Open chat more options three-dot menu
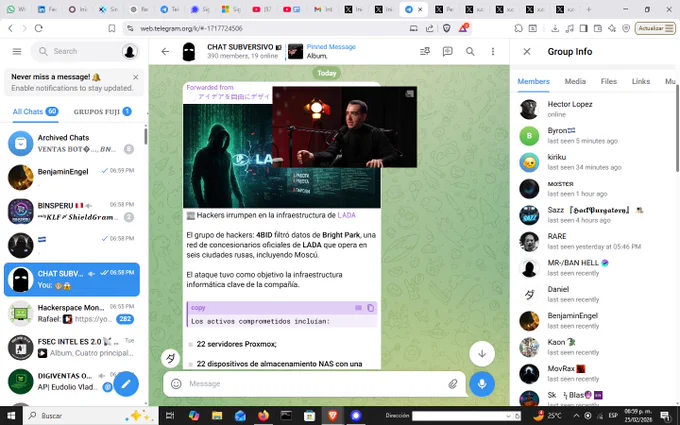The width and height of the screenshot is (680, 425). tap(493, 51)
